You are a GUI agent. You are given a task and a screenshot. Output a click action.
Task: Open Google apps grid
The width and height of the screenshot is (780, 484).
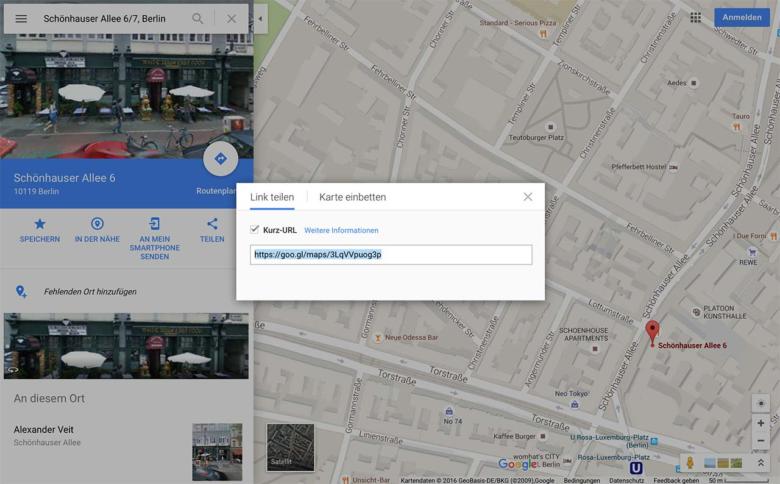pyautogui.click(x=695, y=18)
